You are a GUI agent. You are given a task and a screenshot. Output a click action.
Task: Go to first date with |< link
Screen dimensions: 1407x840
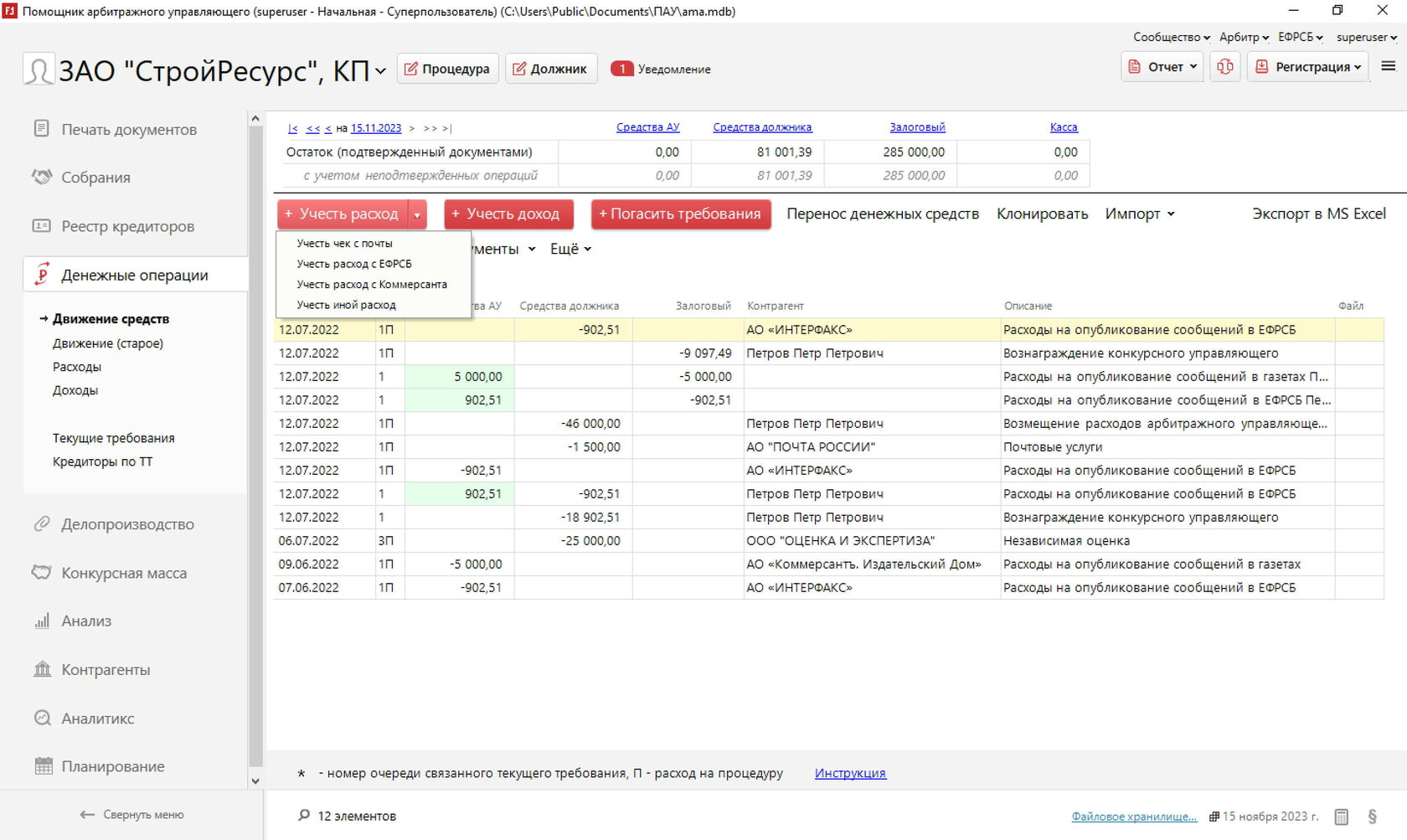click(x=292, y=128)
